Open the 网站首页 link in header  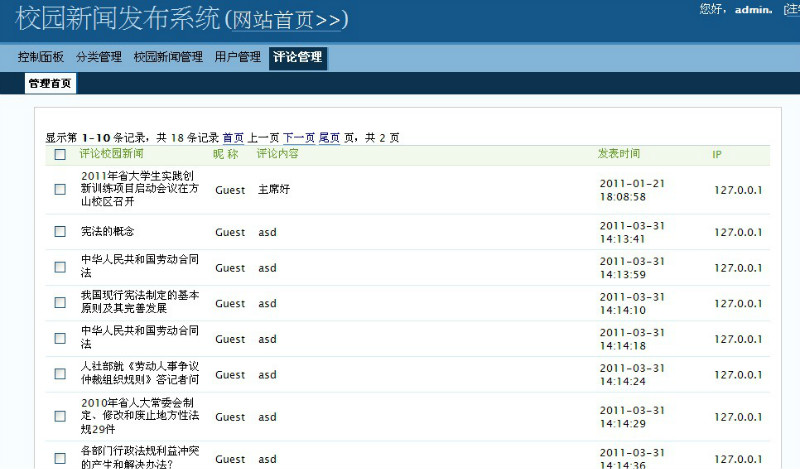286,20
